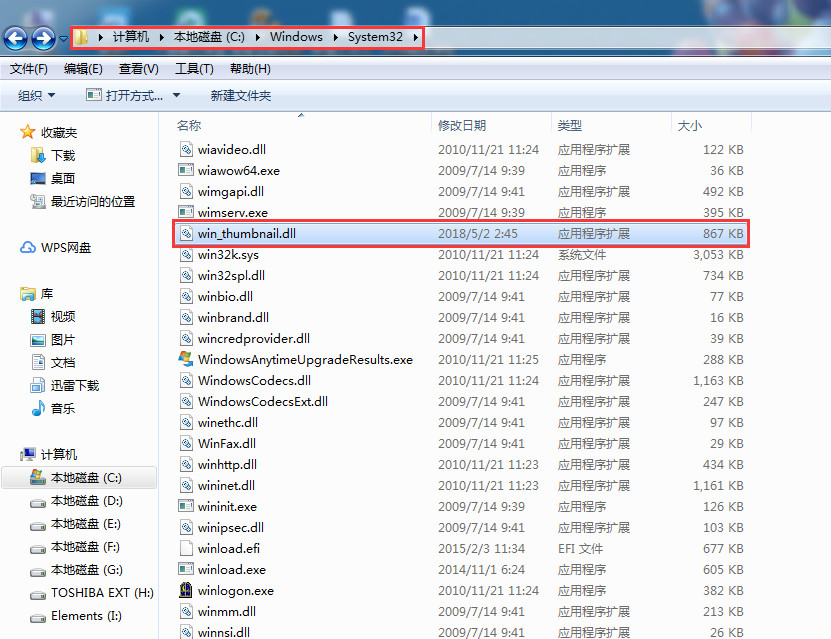Select 计算机 in navigation pane
Screen dimensions: 831x639
[x=49, y=455]
